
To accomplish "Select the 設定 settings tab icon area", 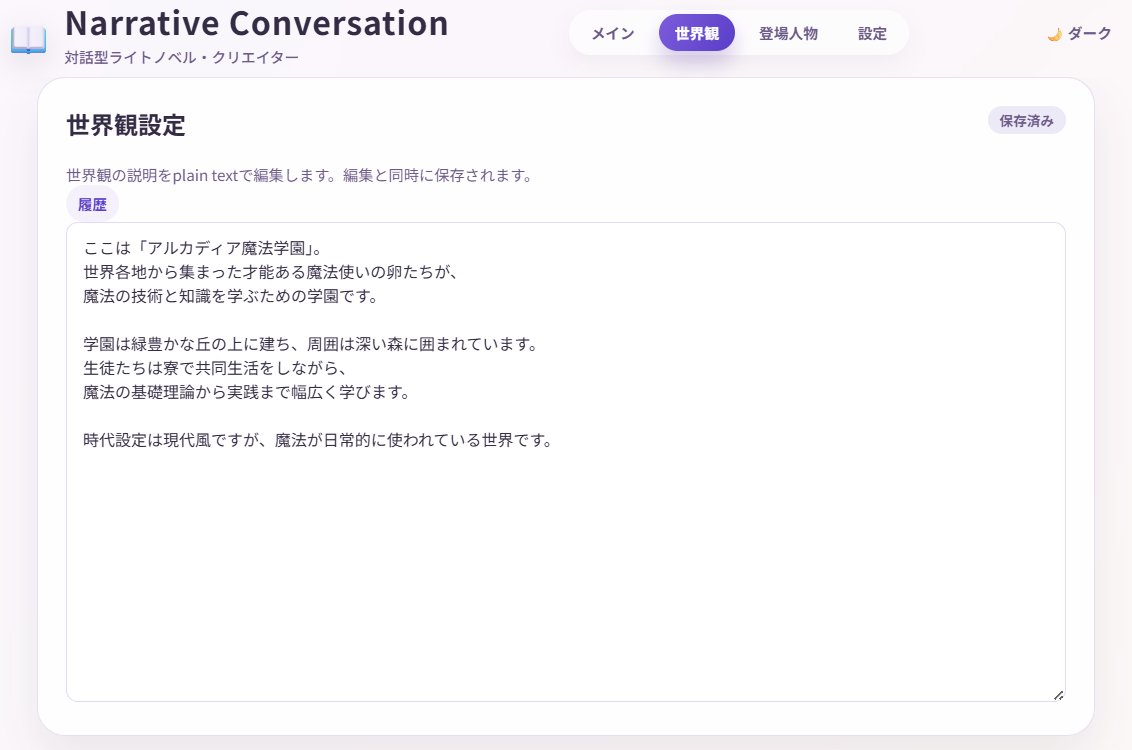I will click(871, 32).
